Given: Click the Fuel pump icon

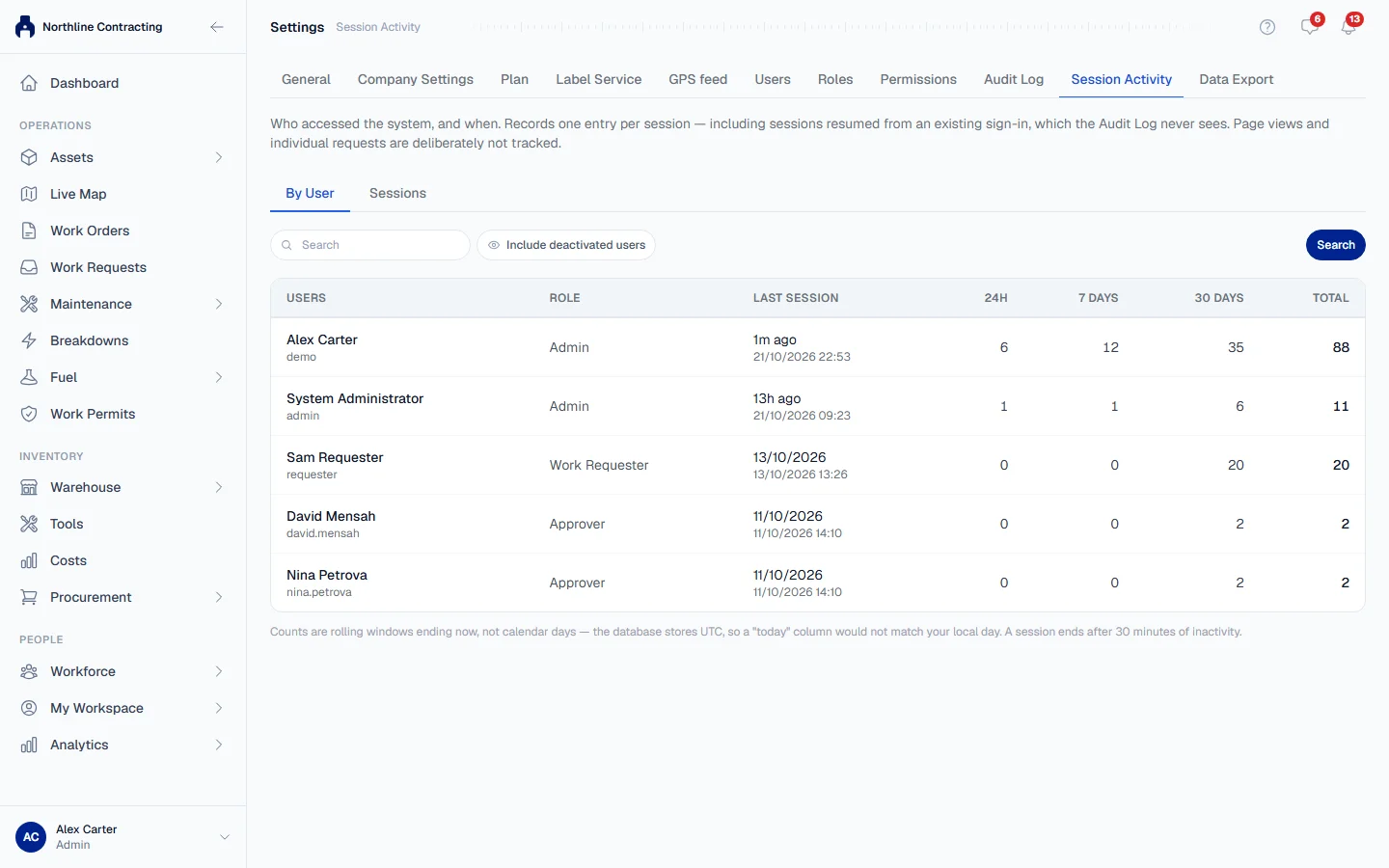Looking at the screenshot, I should [29, 377].
